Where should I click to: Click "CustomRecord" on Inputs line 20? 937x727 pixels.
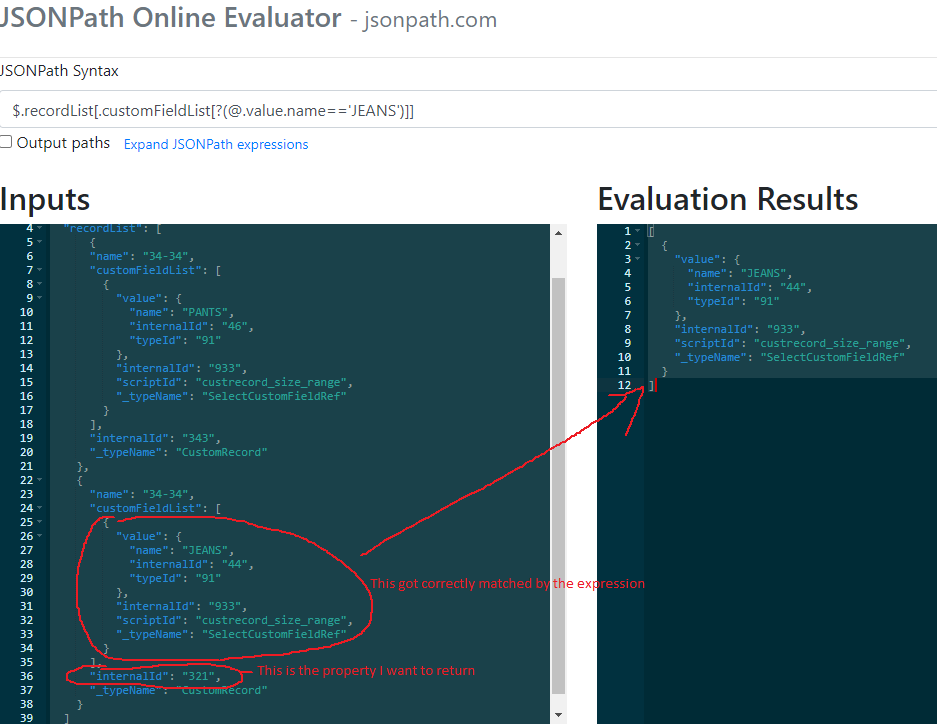click(x=222, y=452)
